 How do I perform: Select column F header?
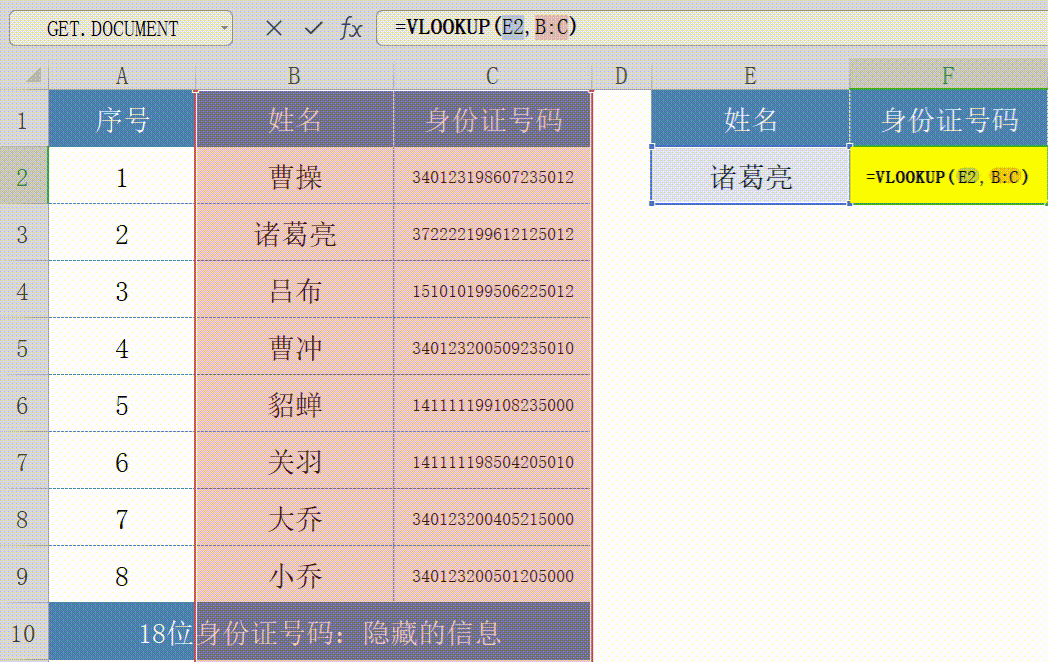(946, 75)
